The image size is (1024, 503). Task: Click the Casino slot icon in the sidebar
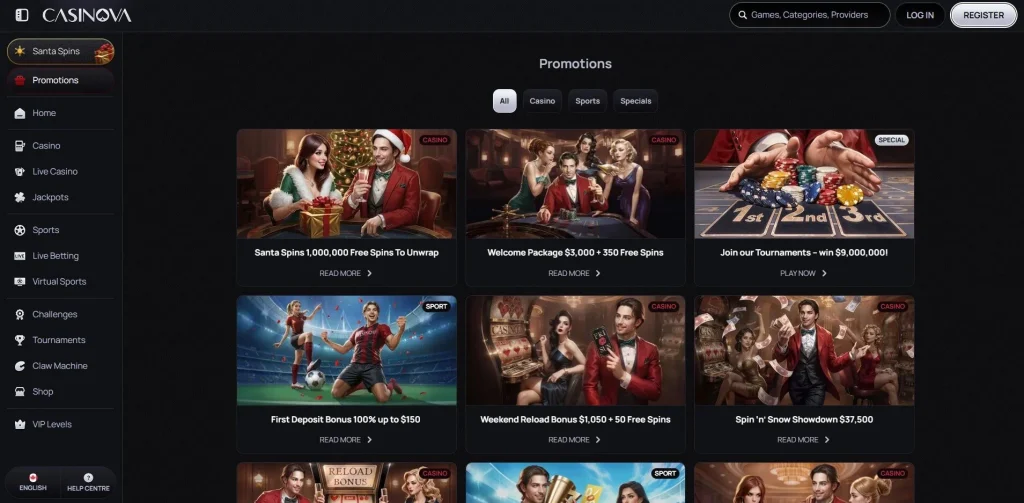(20, 146)
